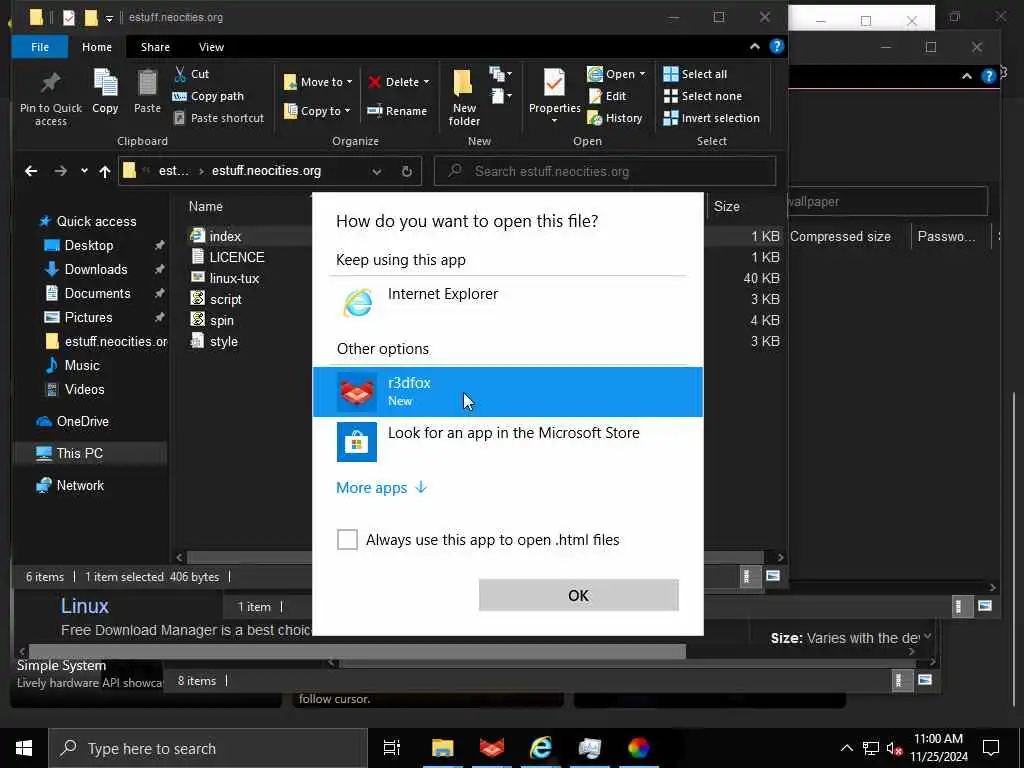Open r3dfox from the taskbar
This screenshot has width=1024, height=768.
pos(491,748)
